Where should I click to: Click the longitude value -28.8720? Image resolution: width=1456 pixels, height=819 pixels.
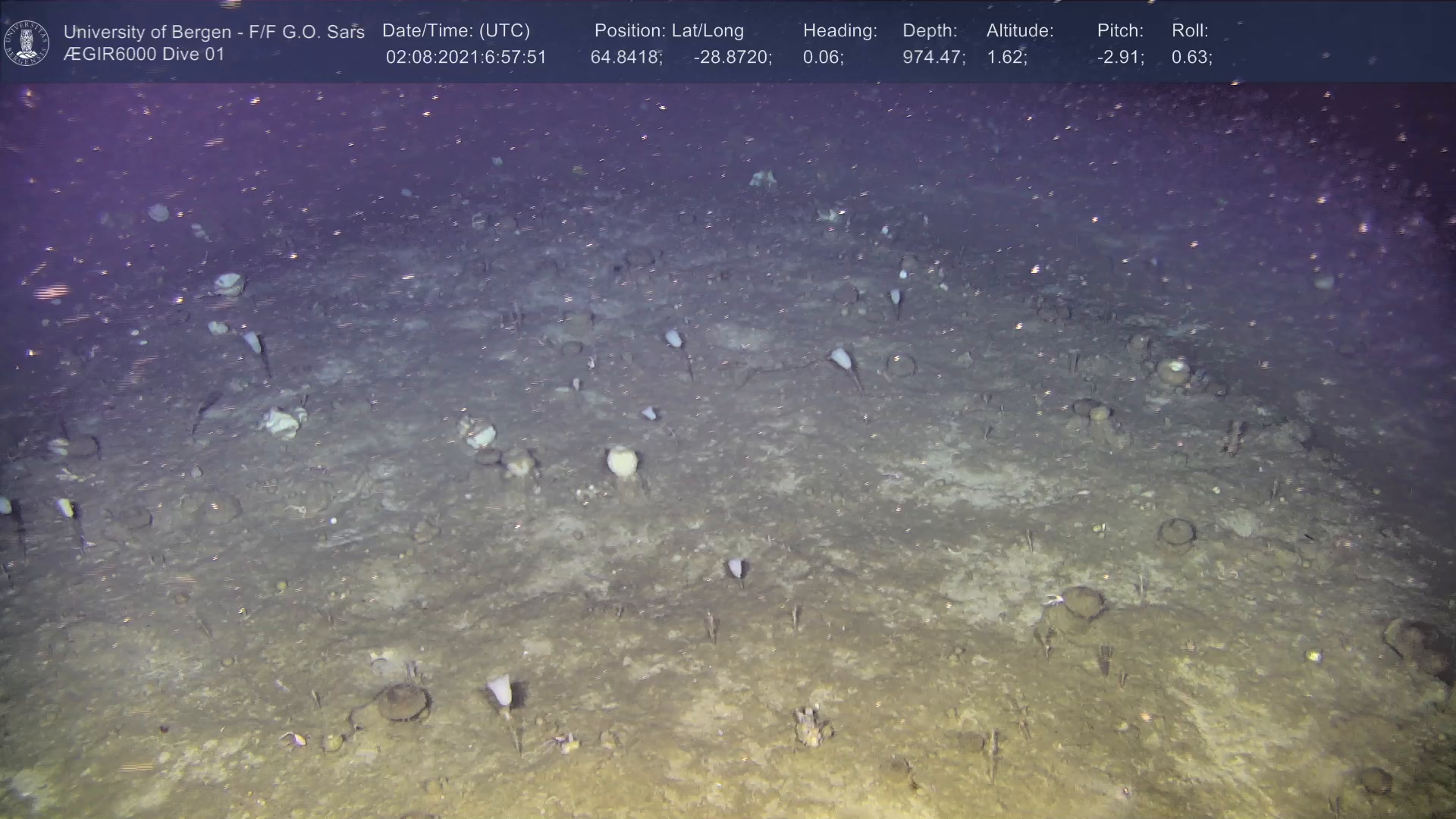732,58
